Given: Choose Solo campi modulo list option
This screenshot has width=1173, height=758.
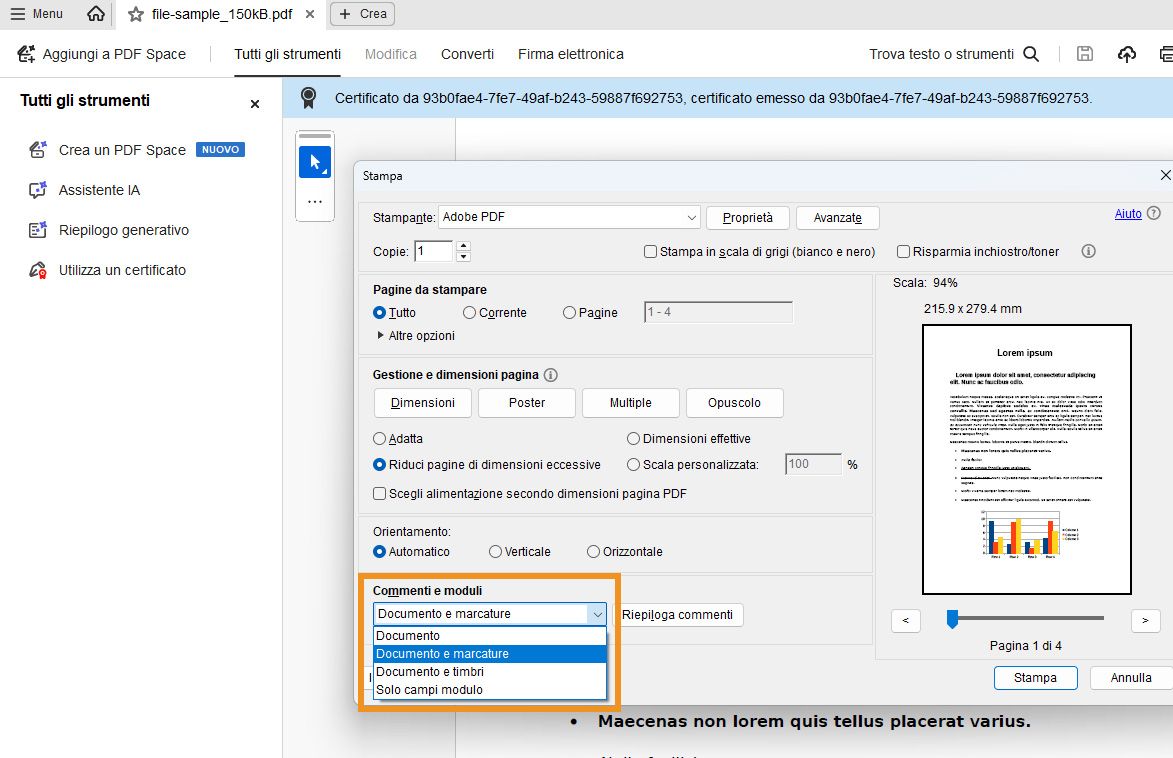Looking at the screenshot, I should pos(489,689).
